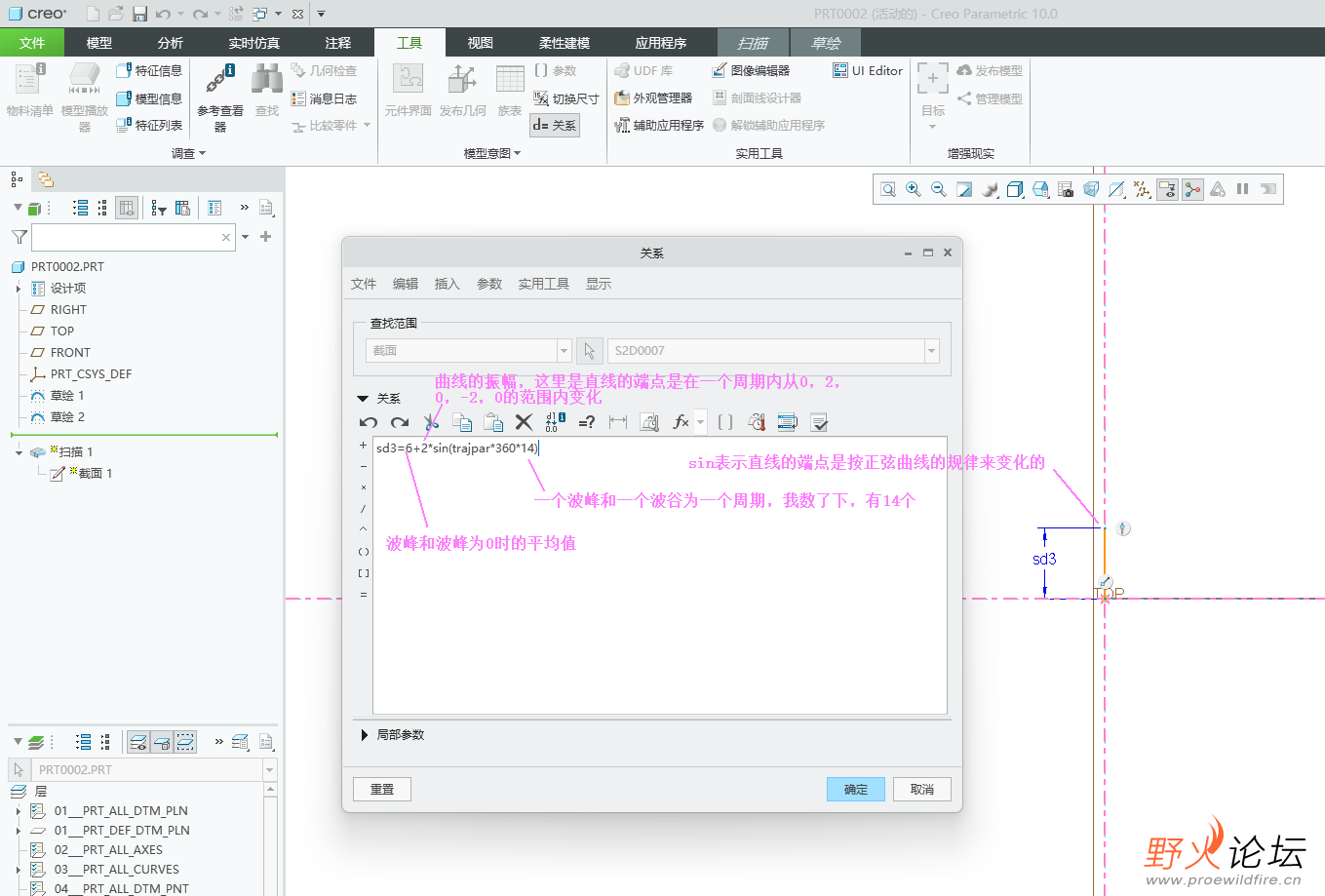Screen dimensions: 1325x896
Task: Insert square brackets in relations
Action: [364, 573]
